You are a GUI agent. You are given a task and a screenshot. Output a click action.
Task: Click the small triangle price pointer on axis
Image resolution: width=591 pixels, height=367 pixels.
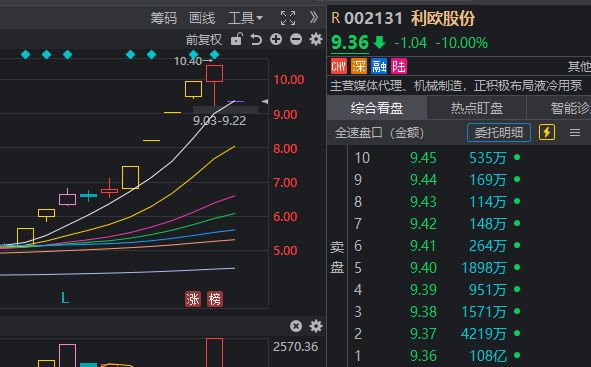coord(265,101)
